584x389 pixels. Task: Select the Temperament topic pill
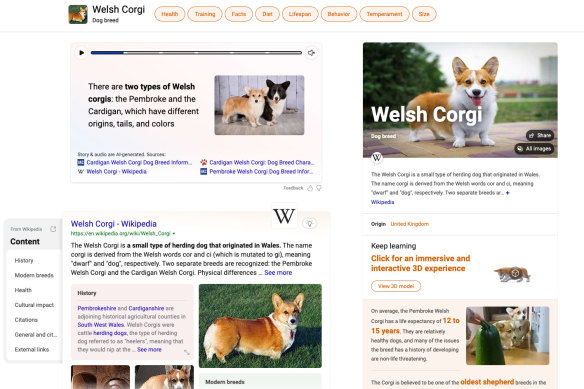[x=384, y=14]
